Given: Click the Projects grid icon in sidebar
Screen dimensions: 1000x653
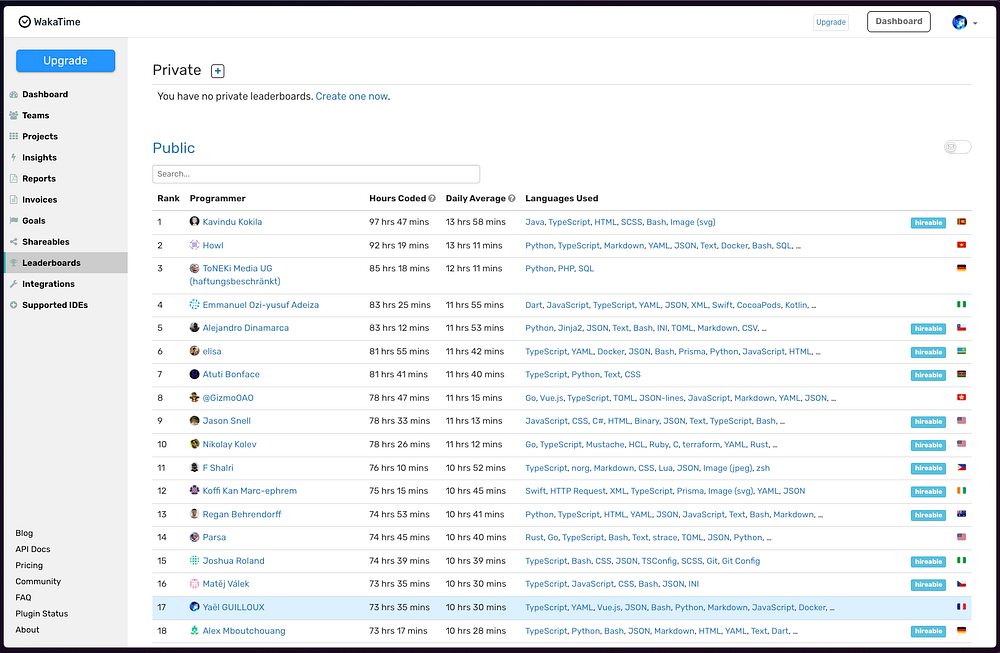Looking at the screenshot, I should (13, 136).
